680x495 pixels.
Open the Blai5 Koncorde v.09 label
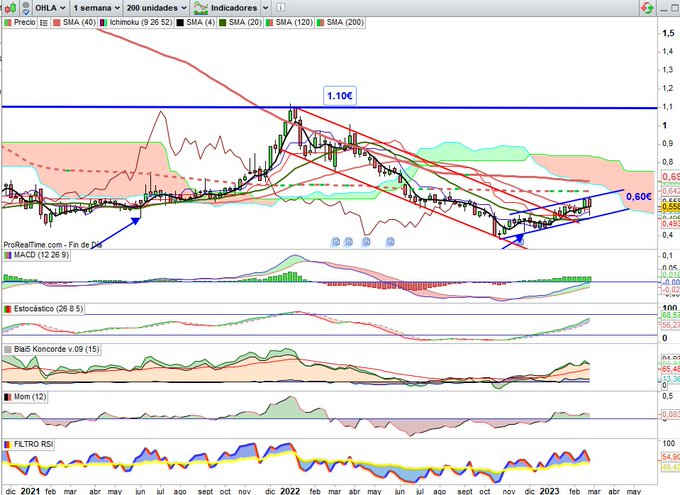tap(50, 350)
